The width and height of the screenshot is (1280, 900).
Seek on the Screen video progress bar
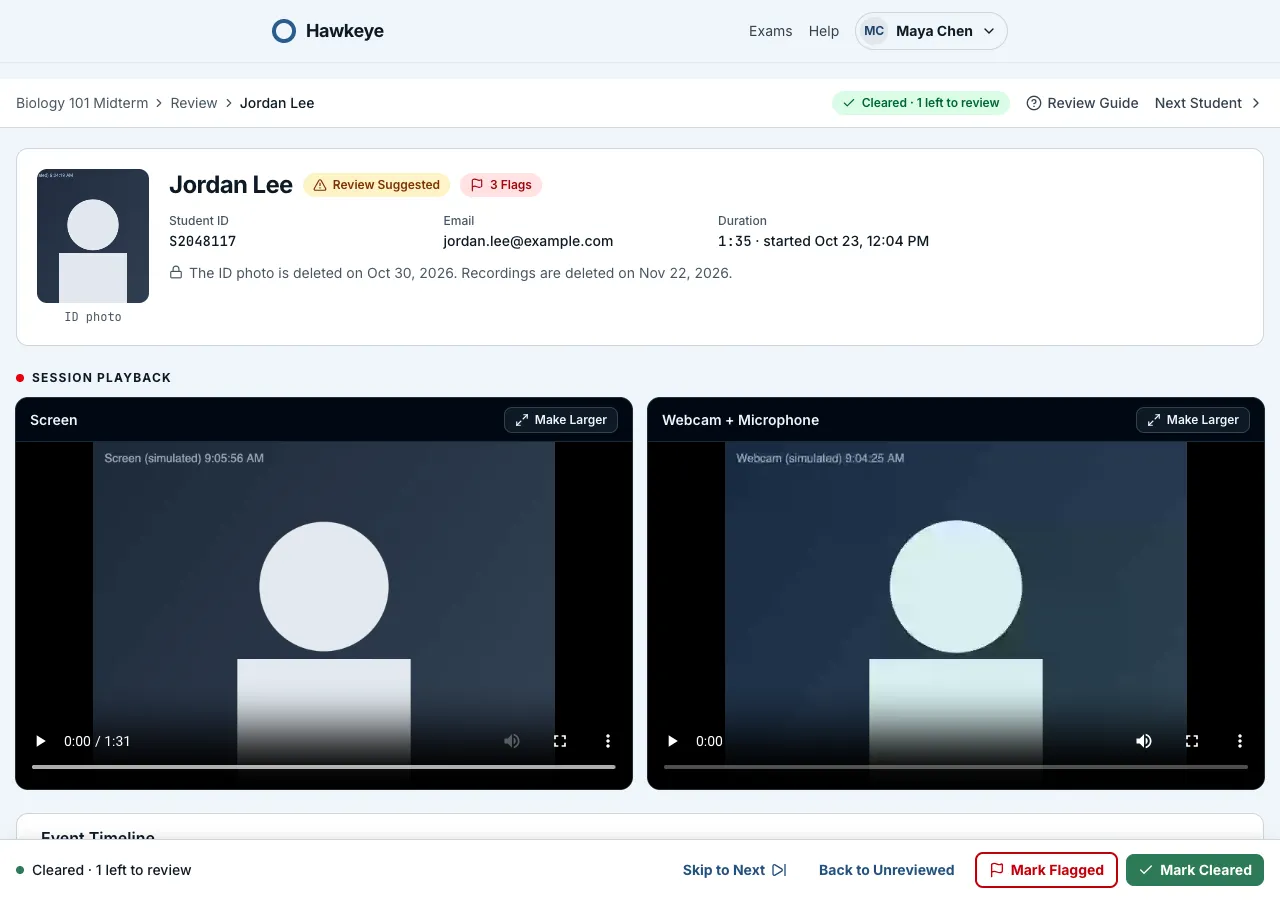coord(324,767)
